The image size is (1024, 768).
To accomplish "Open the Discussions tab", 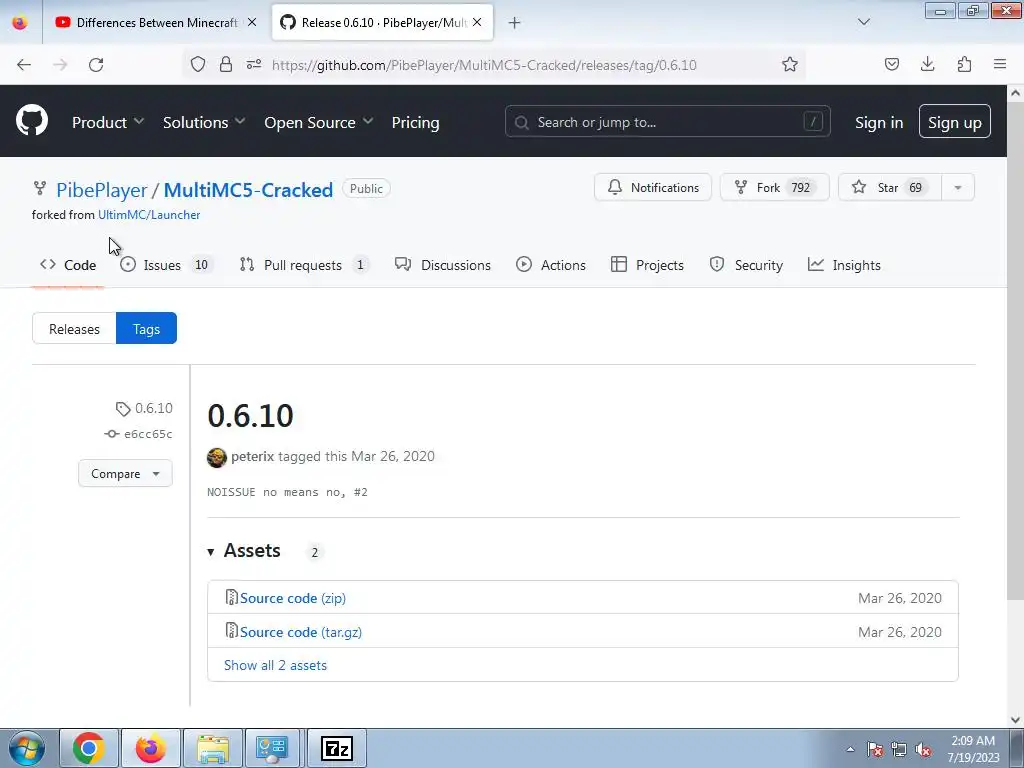I will tap(443, 265).
